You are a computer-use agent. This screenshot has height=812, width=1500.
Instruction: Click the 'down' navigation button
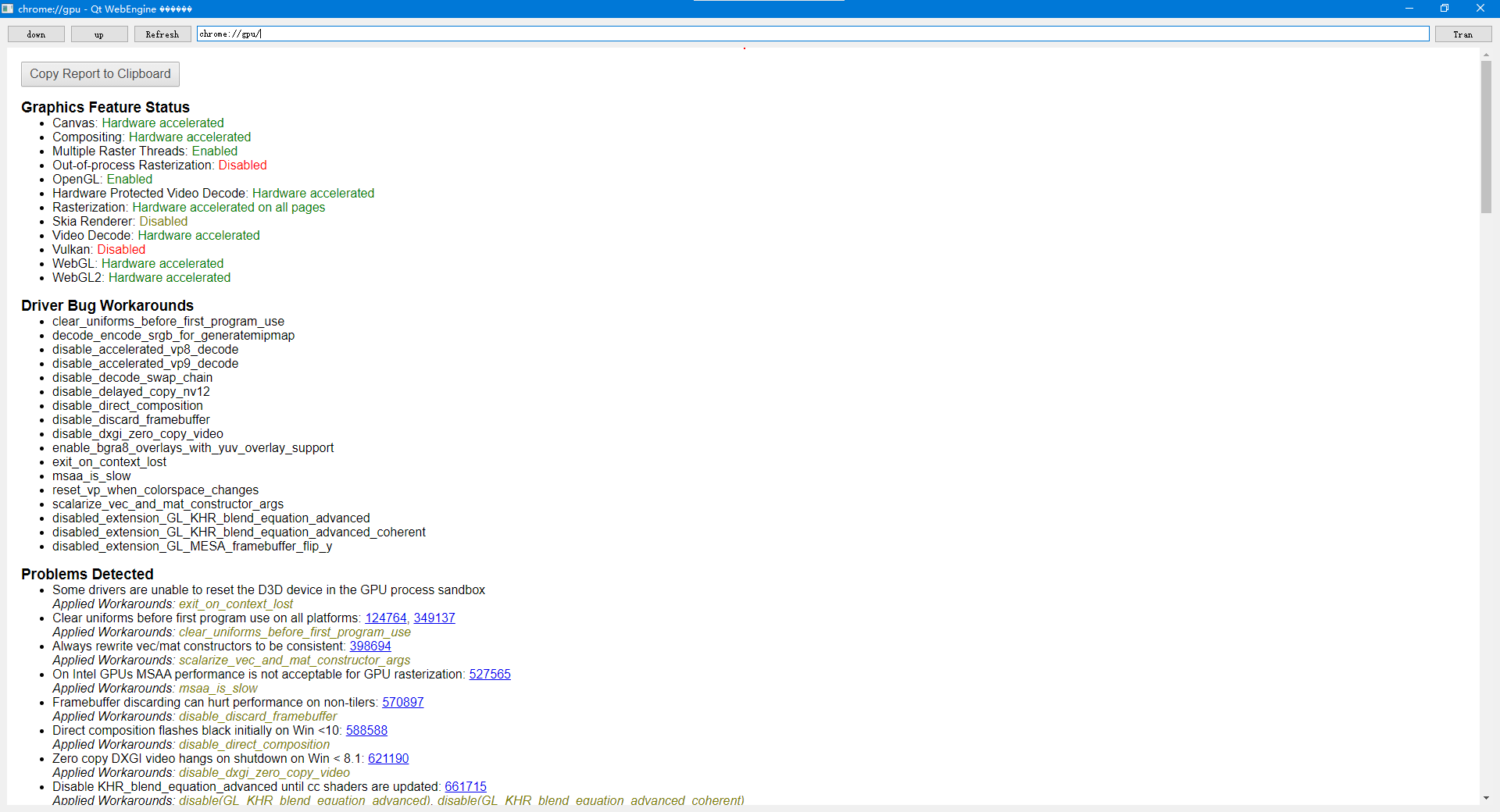[36, 34]
